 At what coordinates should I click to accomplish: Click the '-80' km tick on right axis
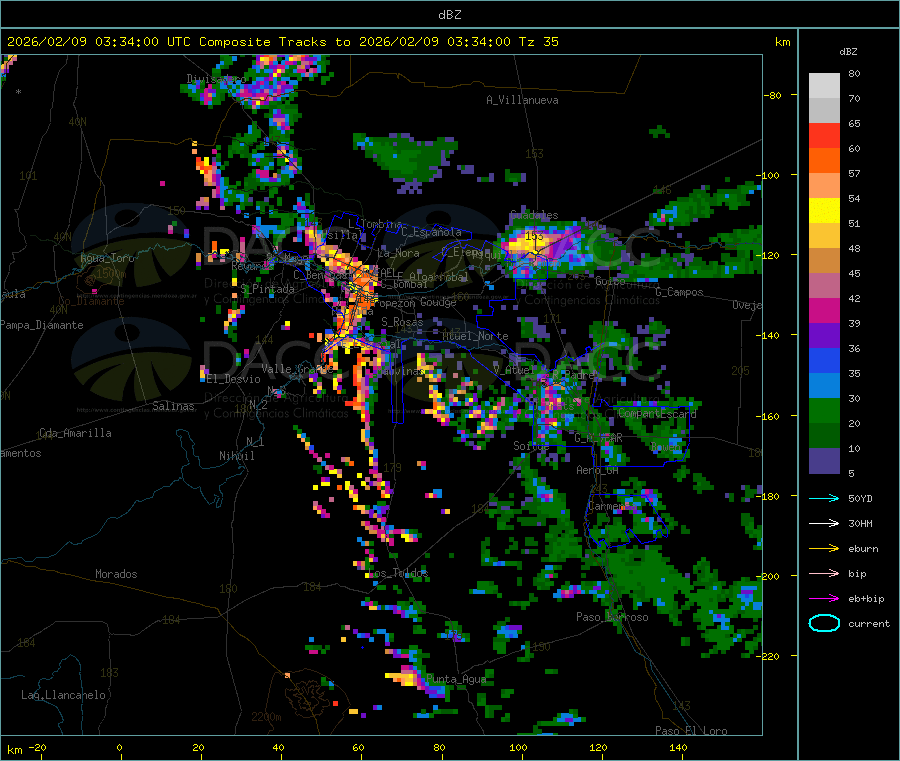point(773,95)
